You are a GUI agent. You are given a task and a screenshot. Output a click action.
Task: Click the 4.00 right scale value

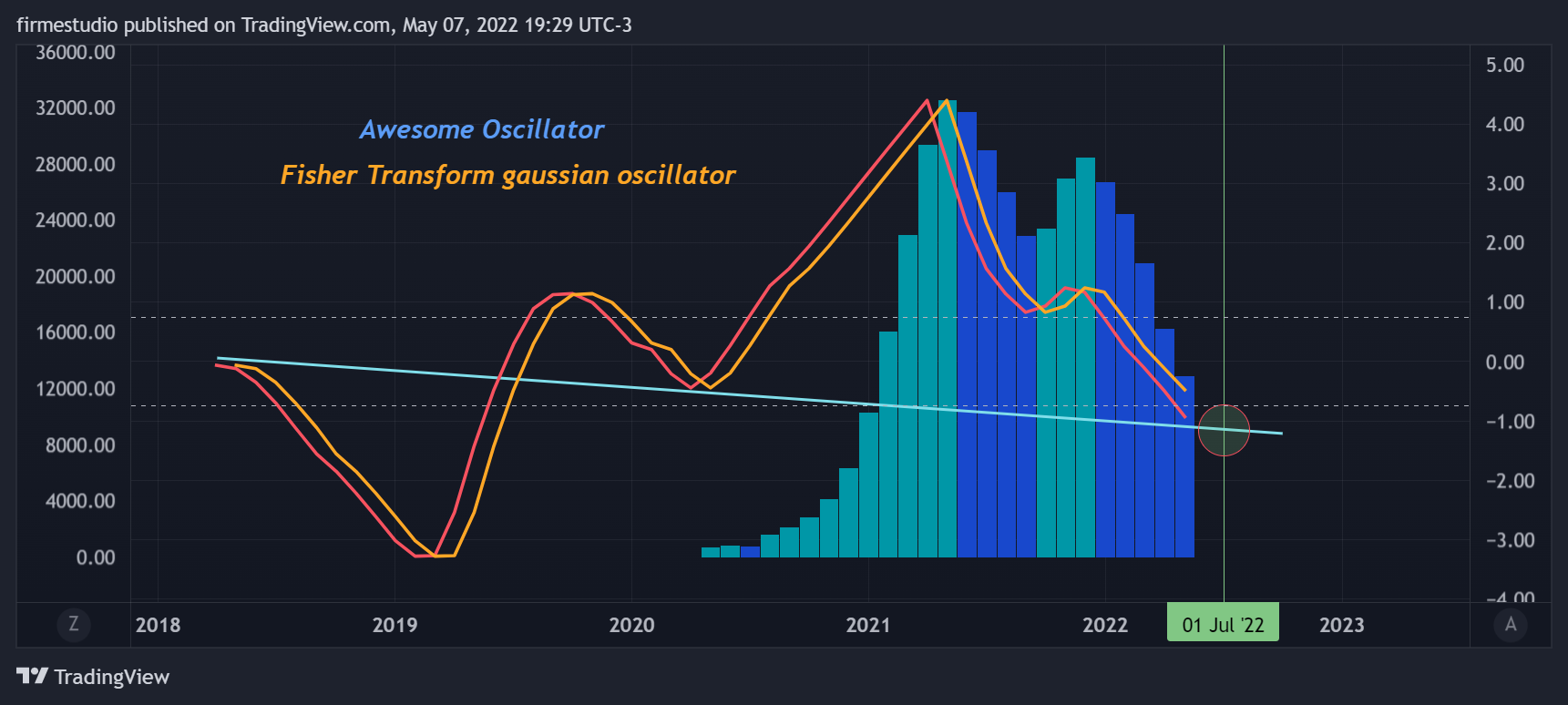(1505, 124)
